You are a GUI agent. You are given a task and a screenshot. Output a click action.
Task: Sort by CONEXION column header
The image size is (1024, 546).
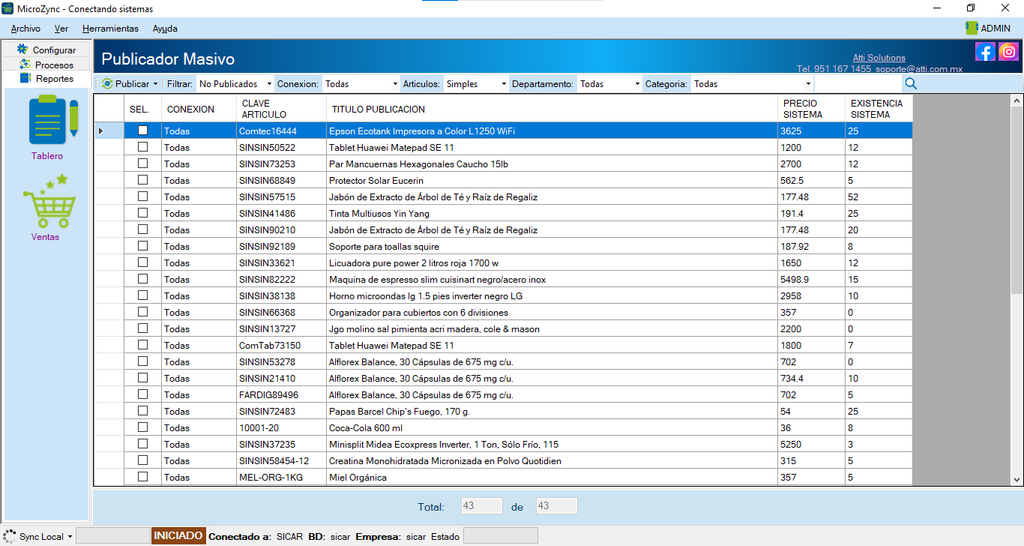199,109
